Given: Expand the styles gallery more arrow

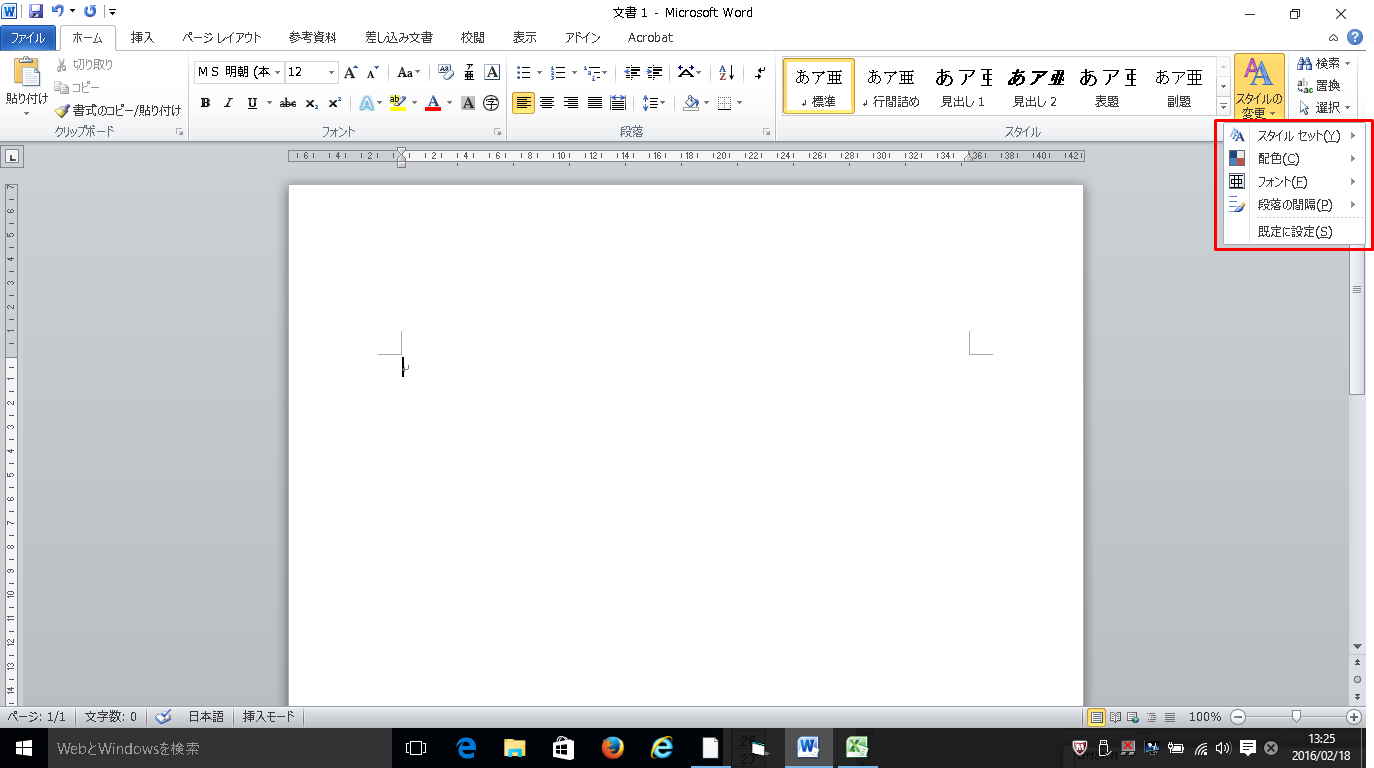Looking at the screenshot, I should pos(1223,106).
